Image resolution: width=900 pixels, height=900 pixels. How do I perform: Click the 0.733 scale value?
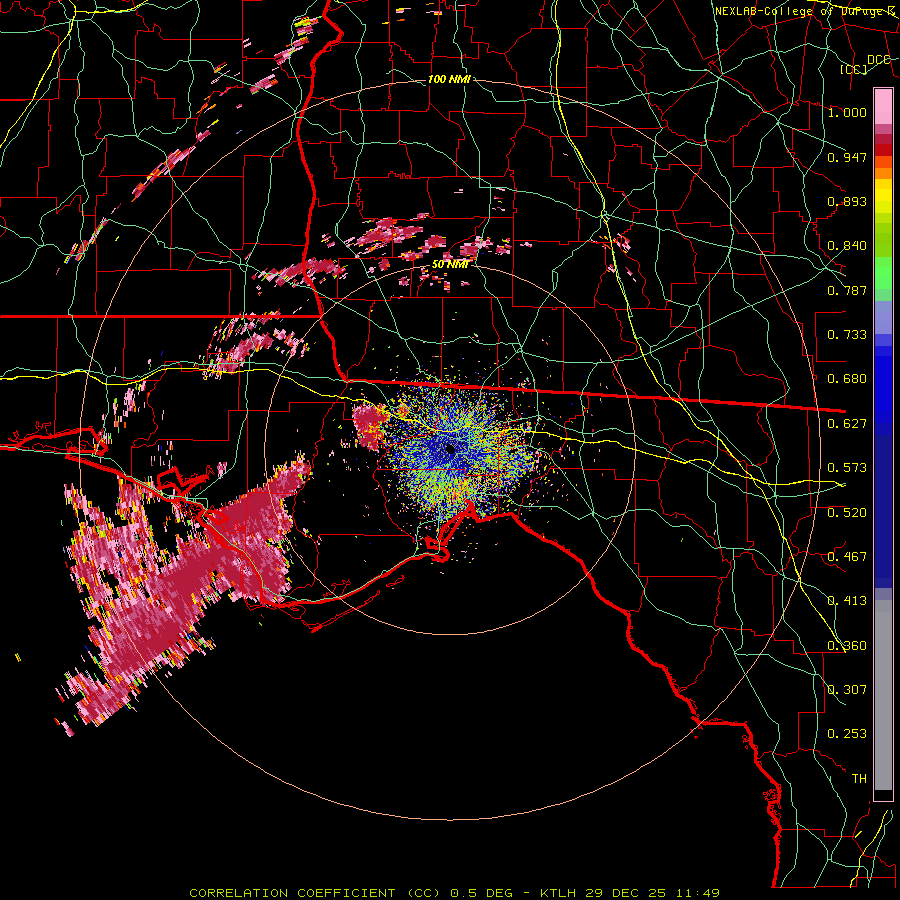coord(847,334)
